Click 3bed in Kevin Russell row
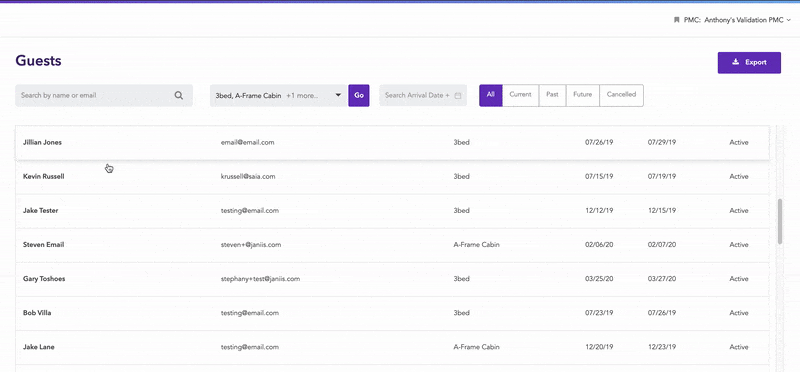Image resolution: width=800 pixels, height=372 pixels. click(461, 177)
